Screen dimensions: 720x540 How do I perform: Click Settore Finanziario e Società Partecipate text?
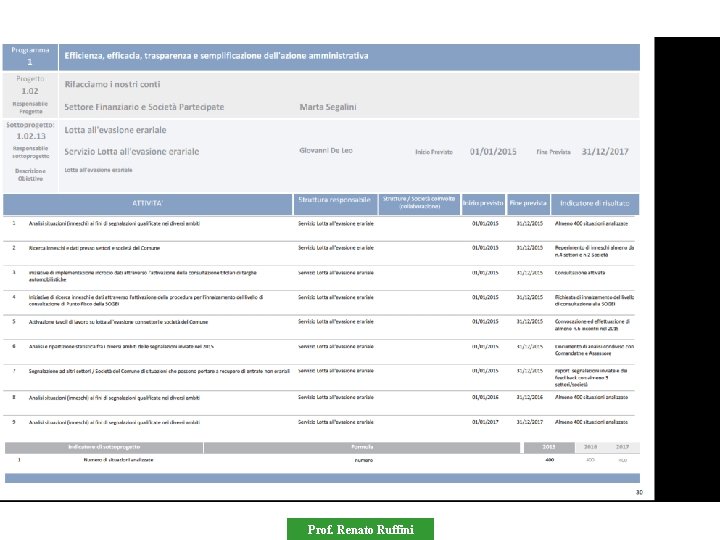[144, 107]
